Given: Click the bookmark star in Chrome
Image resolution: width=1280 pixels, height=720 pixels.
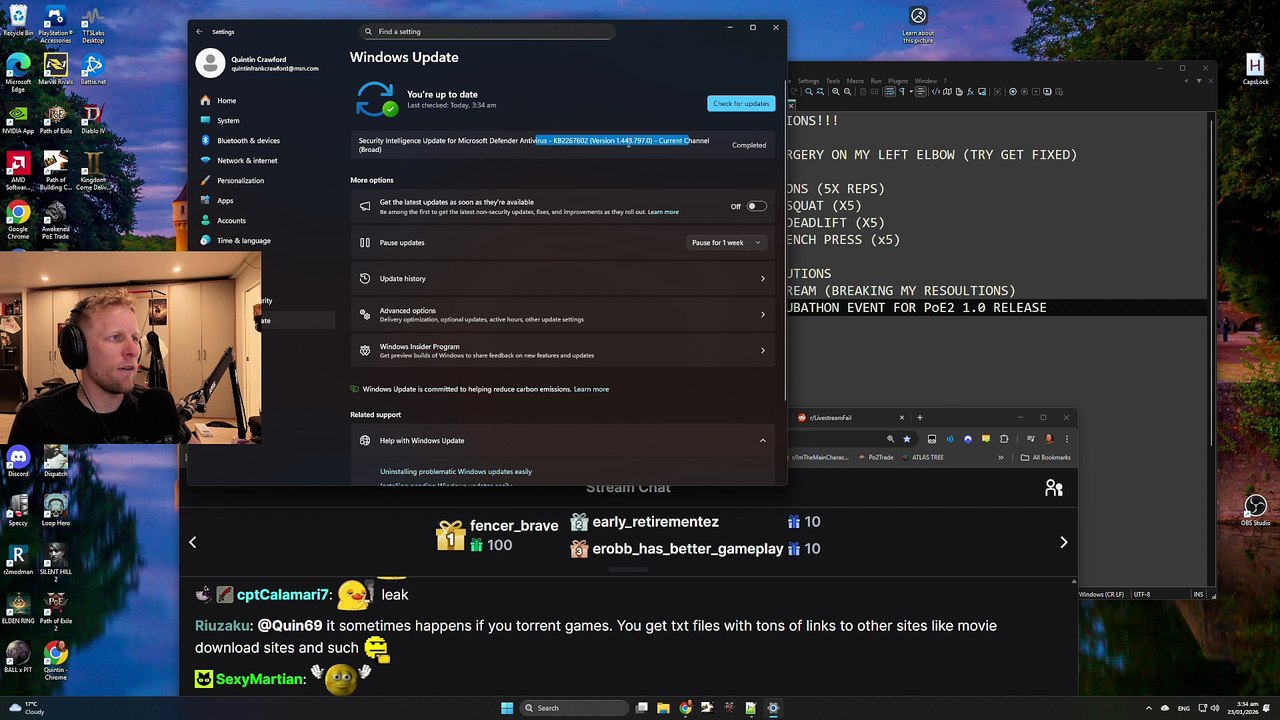Looking at the screenshot, I should (907, 439).
